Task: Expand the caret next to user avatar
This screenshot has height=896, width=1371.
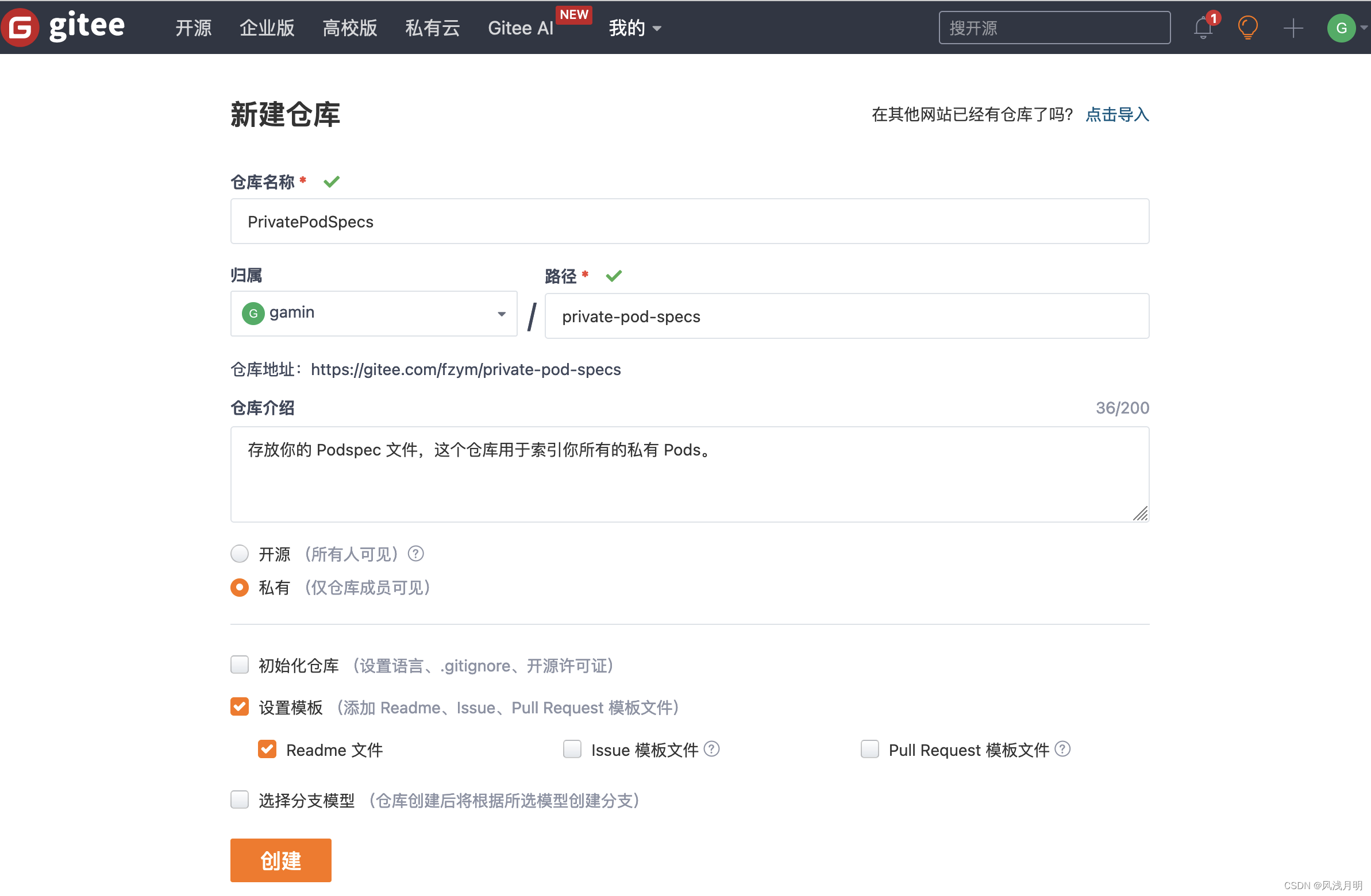Action: [x=1364, y=28]
